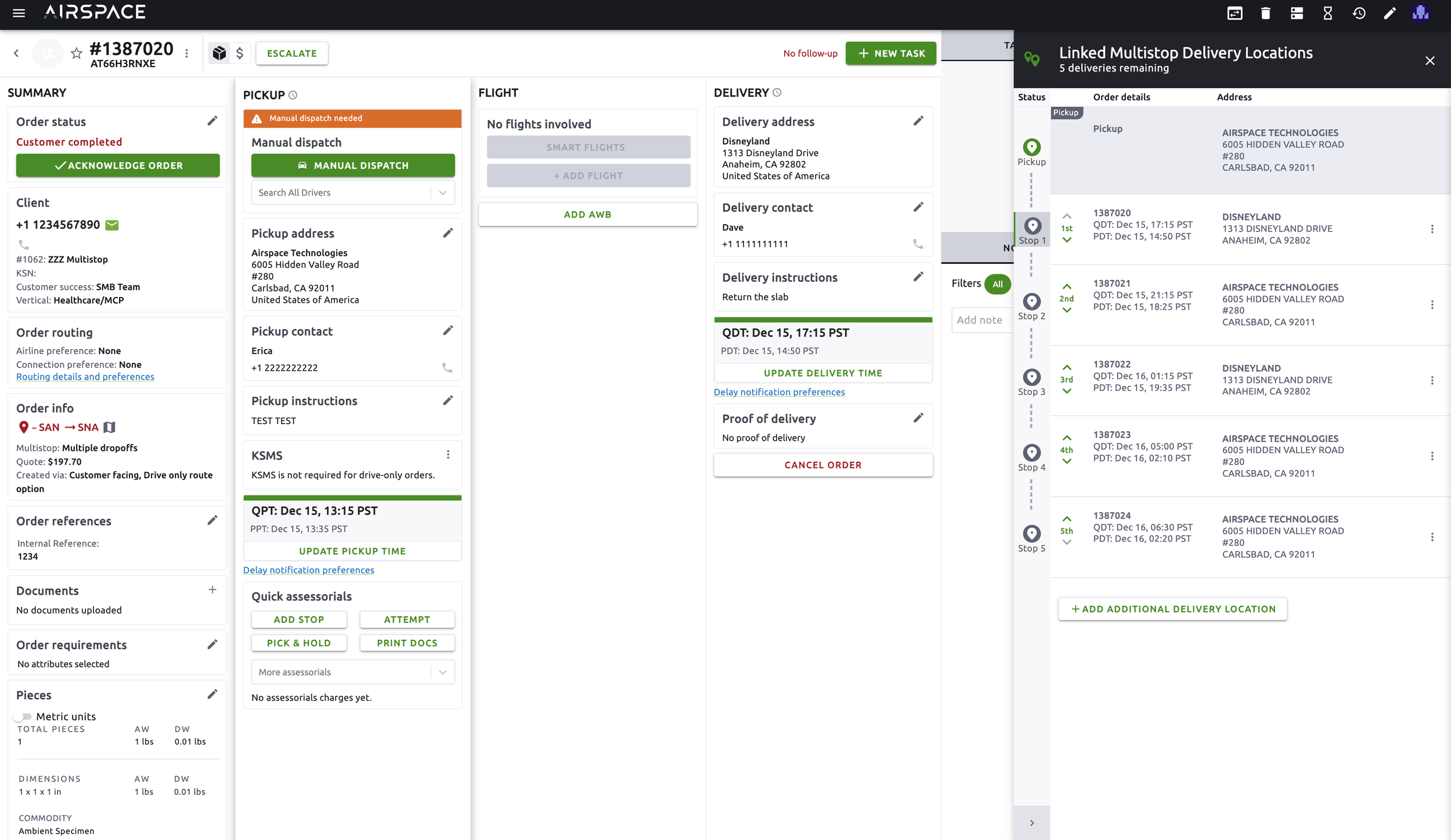Click the hourglass icon in top bar
1451x840 pixels.
pos(1328,13)
